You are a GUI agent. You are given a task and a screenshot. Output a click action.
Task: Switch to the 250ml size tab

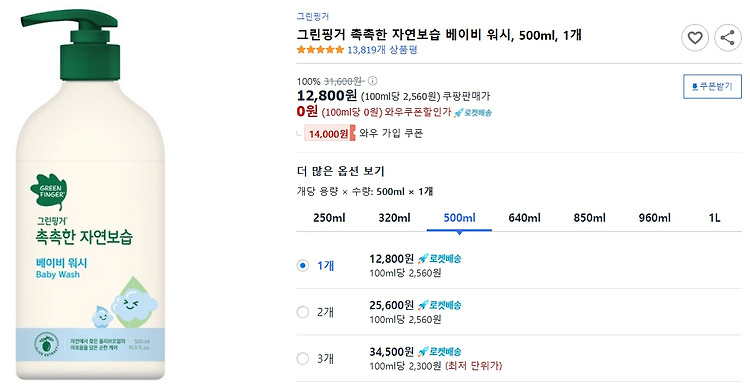coord(329,218)
